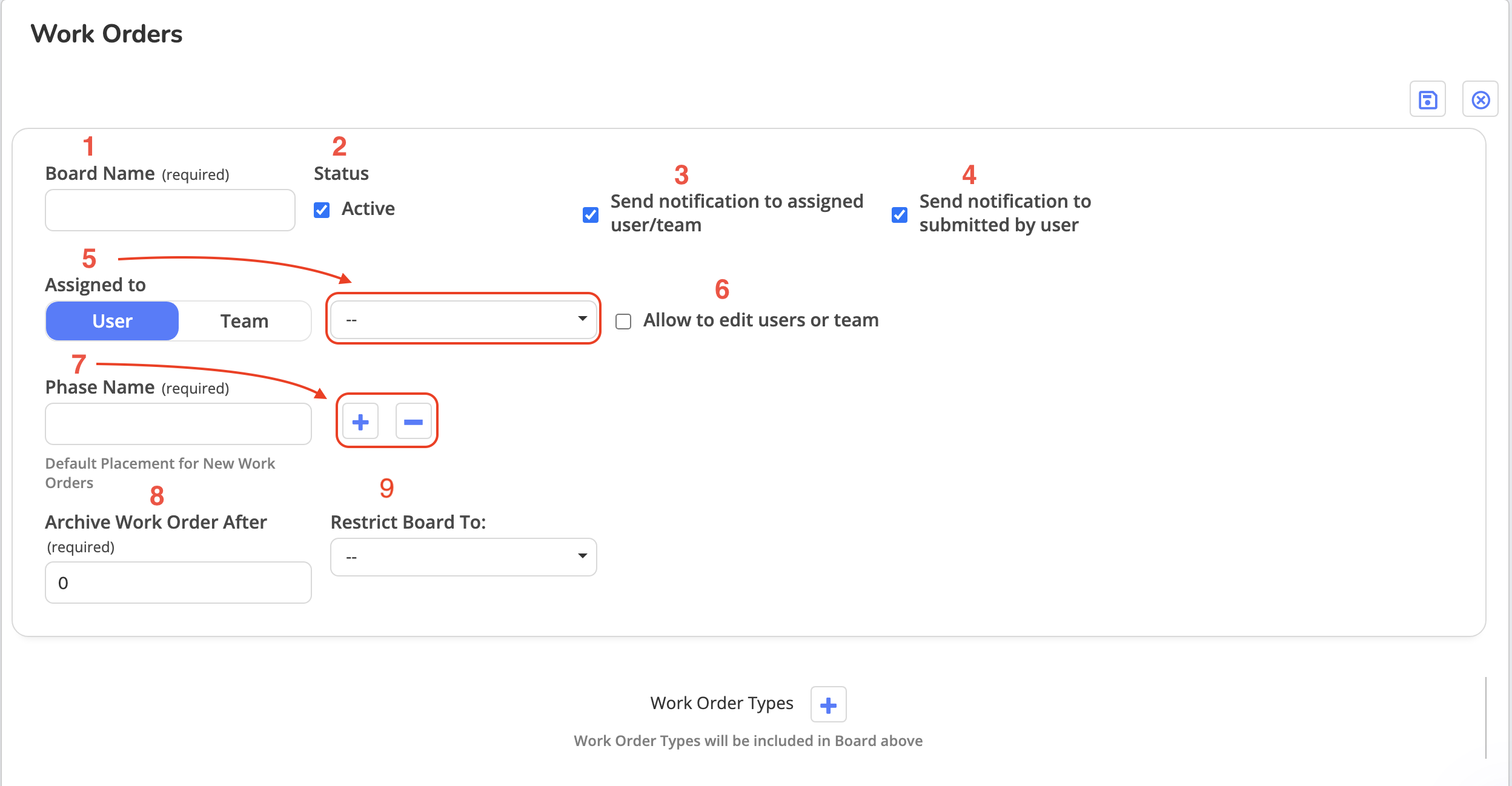Select the User assignment tab
The height and width of the screenshot is (786, 1512).
tap(113, 321)
